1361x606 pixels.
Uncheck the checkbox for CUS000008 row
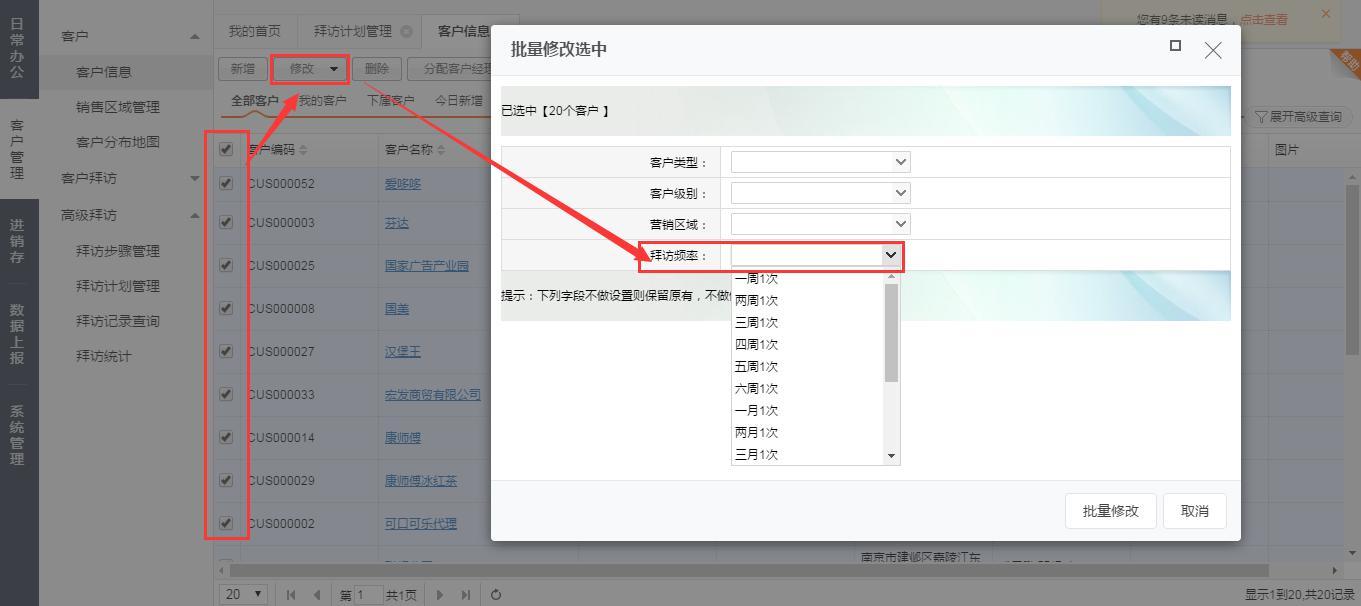point(226,308)
